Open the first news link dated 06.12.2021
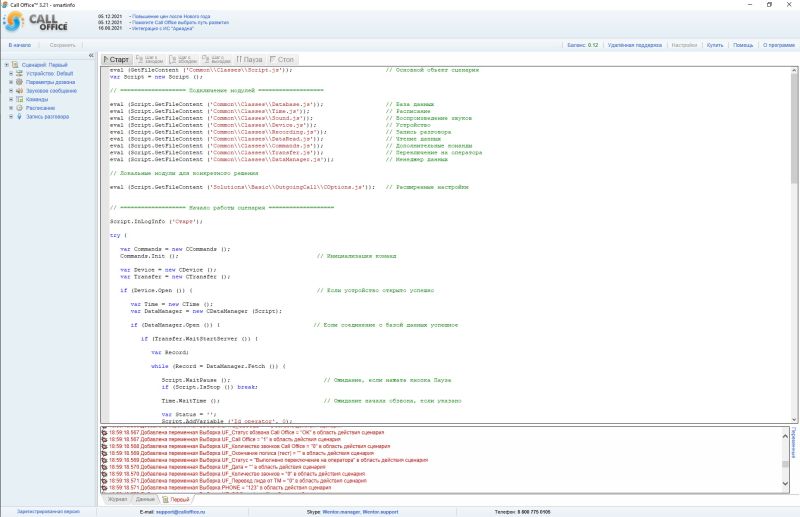This screenshot has height=517, width=800. (171, 16)
